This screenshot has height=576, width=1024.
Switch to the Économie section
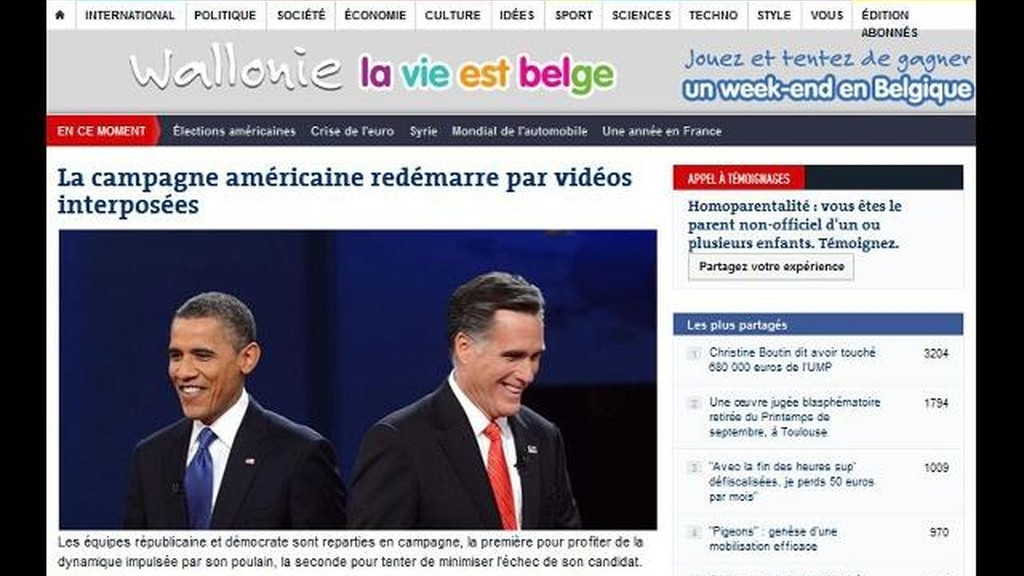click(x=375, y=15)
